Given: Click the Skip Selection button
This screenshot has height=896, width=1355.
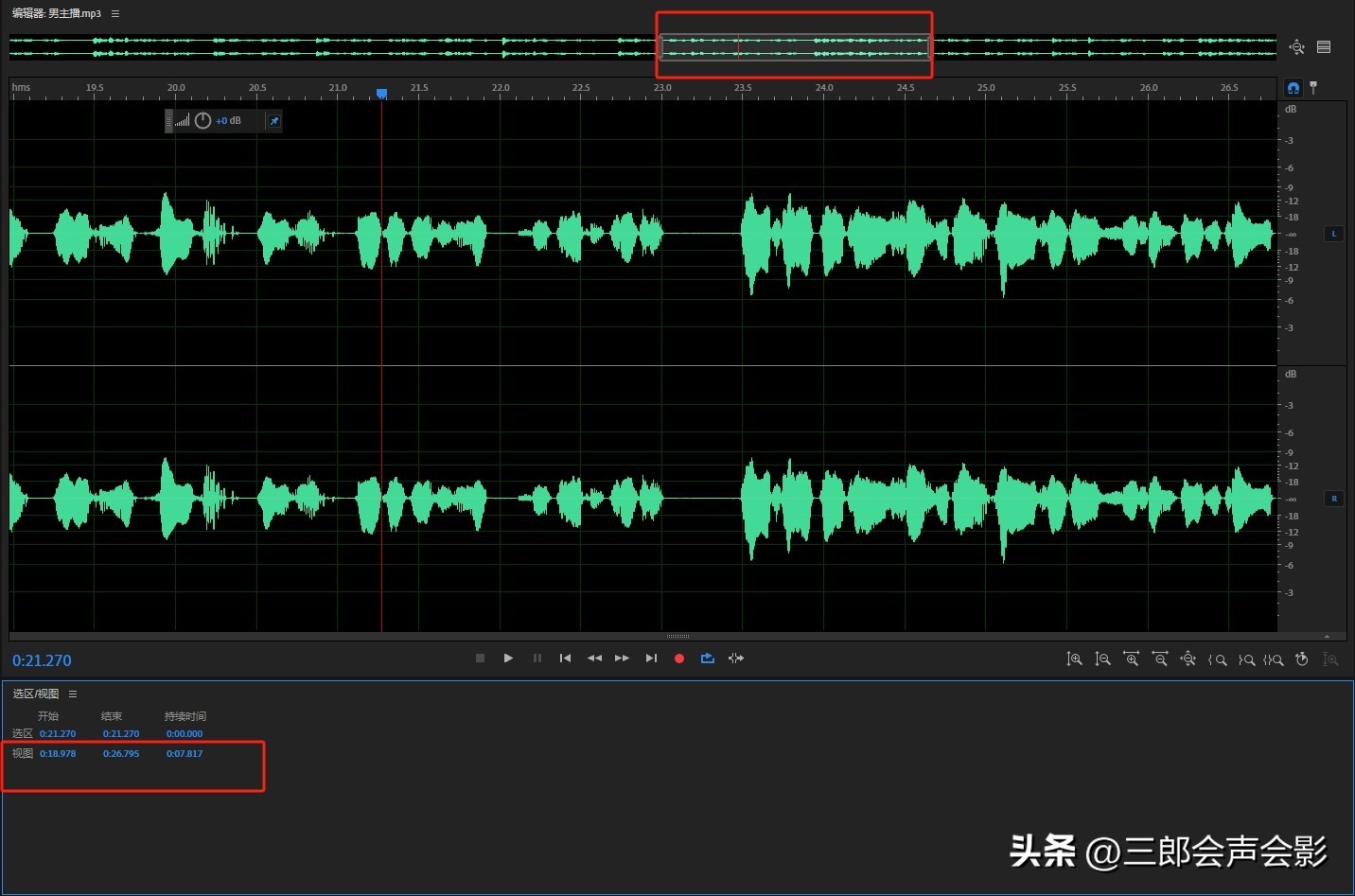Looking at the screenshot, I should [x=736, y=659].
